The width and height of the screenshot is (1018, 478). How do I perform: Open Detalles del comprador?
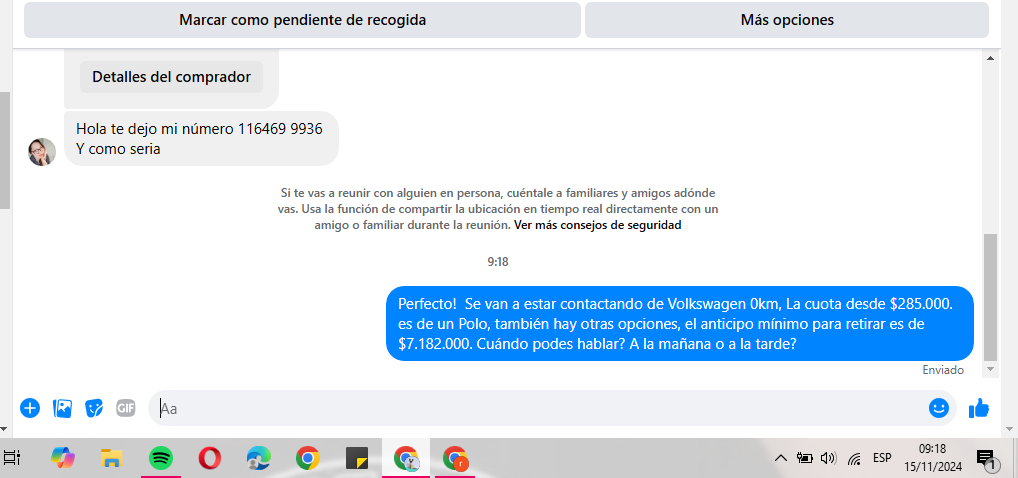[x=171, y=77]
